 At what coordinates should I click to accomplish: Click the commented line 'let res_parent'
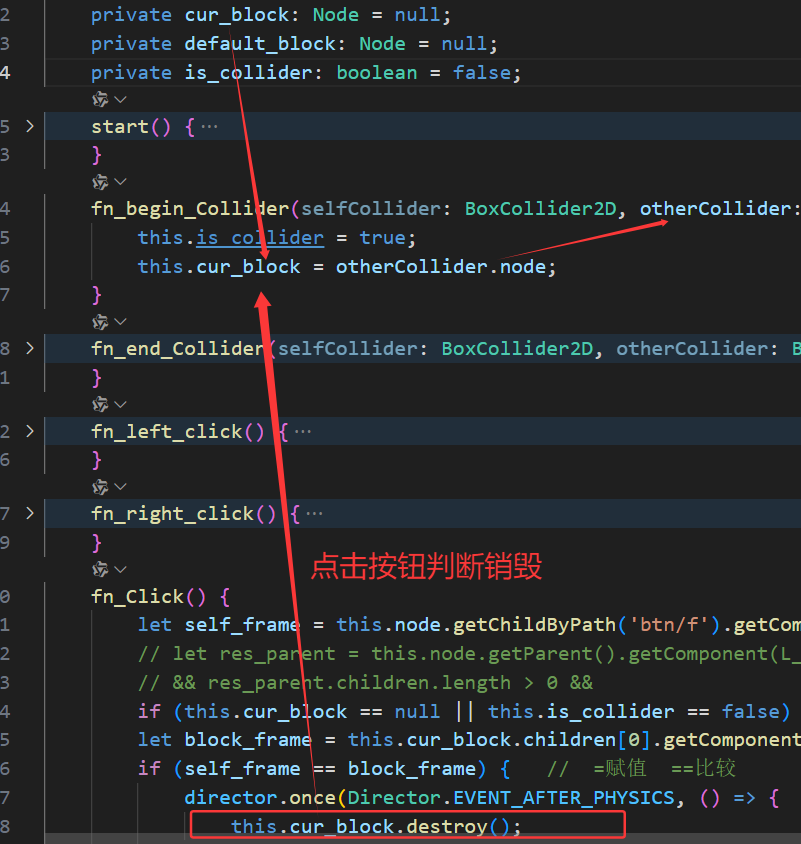coord(468,653)
